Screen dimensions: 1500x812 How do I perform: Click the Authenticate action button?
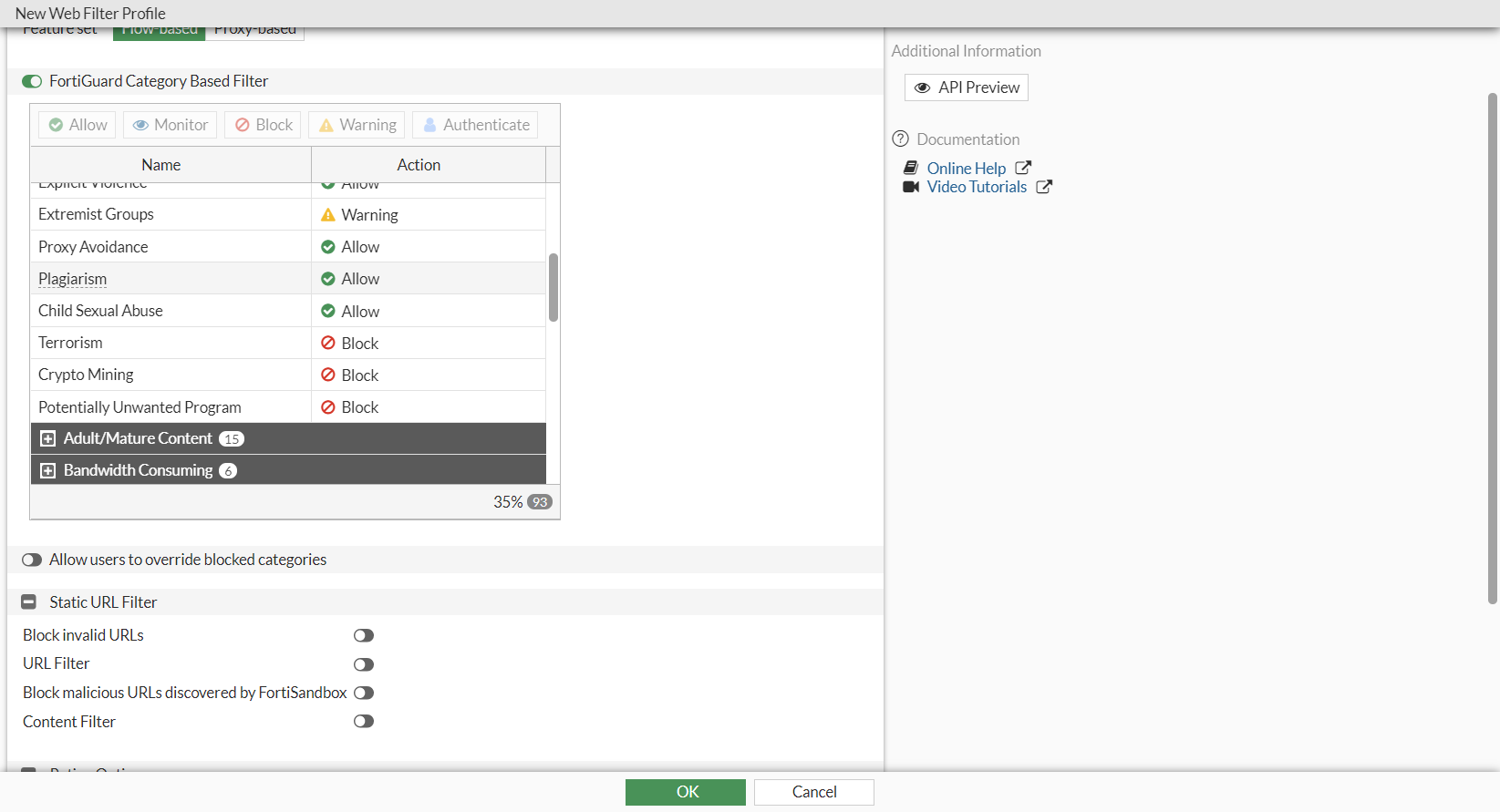pos(475,125)
